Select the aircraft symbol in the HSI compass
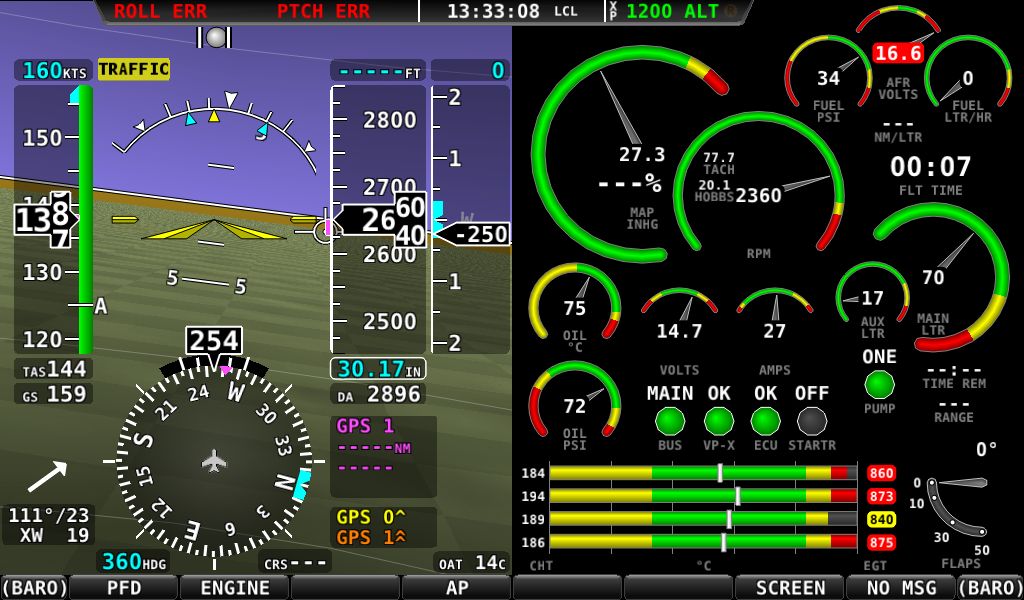The height and width of the screenshot is (600, 1024). 214,462
